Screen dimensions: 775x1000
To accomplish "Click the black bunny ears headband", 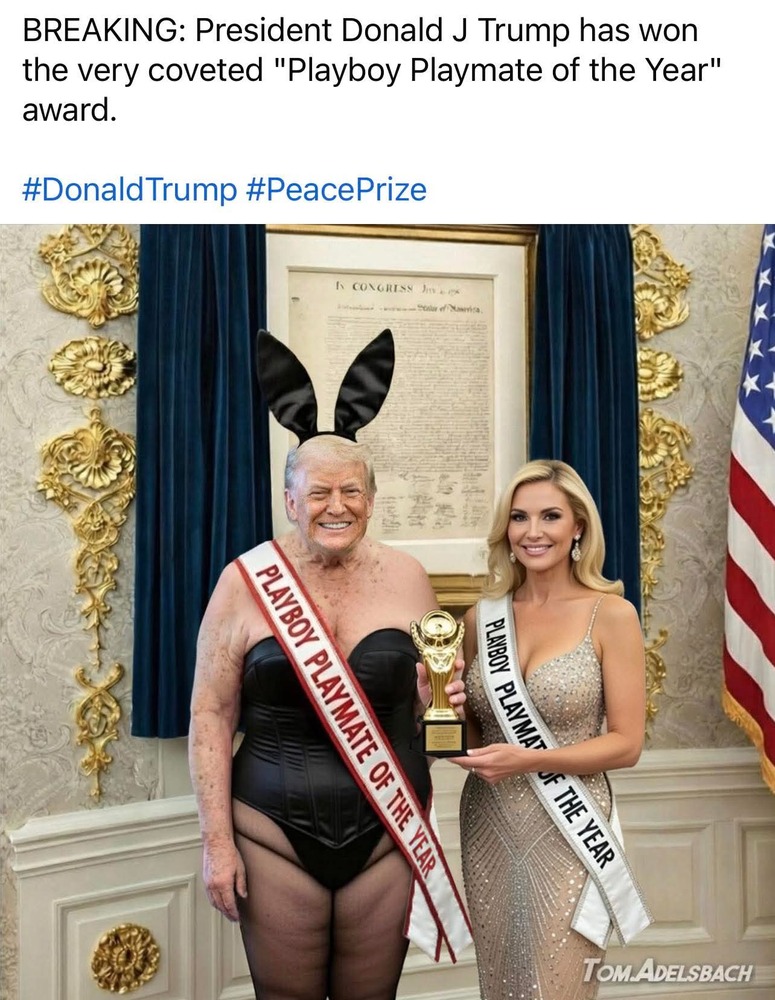I will 325,384.
